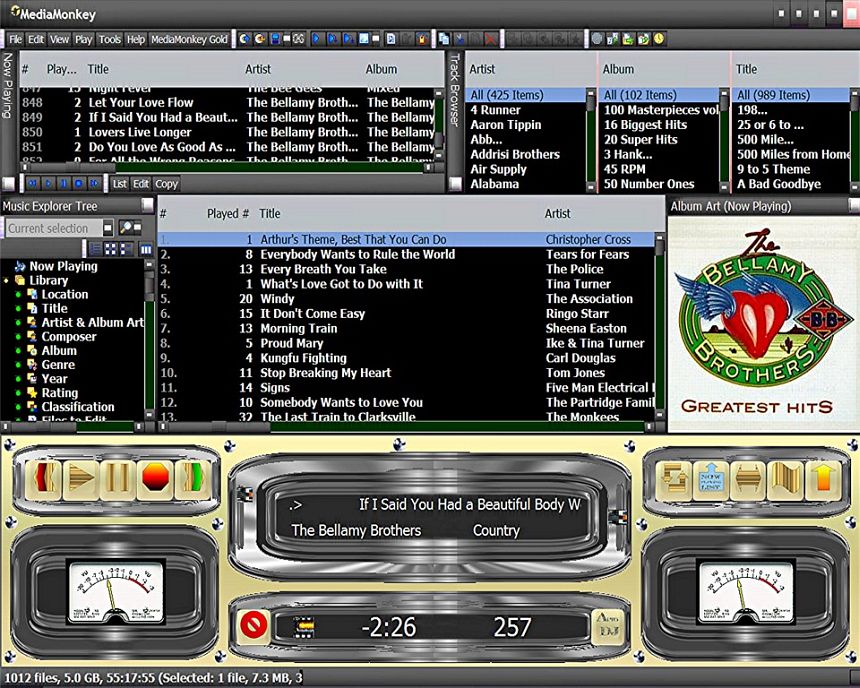This screenshot has width=860, height=688.
Task: Click the List button under Now Playing
Action: coord(120,184)
